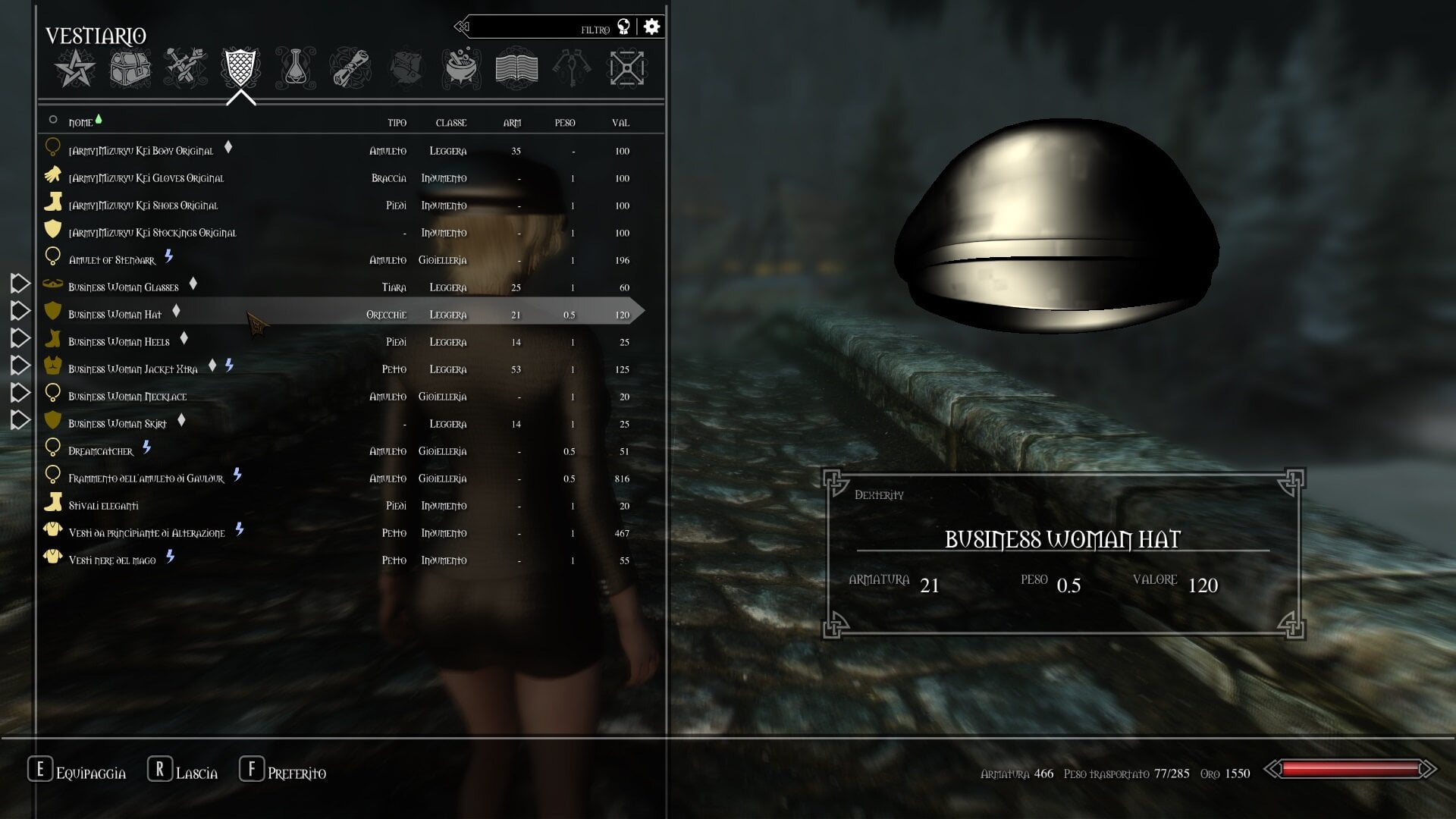Click the E Equipaggia button
The height and width of the screenshot is (819, 1456).
click(77, 770)
